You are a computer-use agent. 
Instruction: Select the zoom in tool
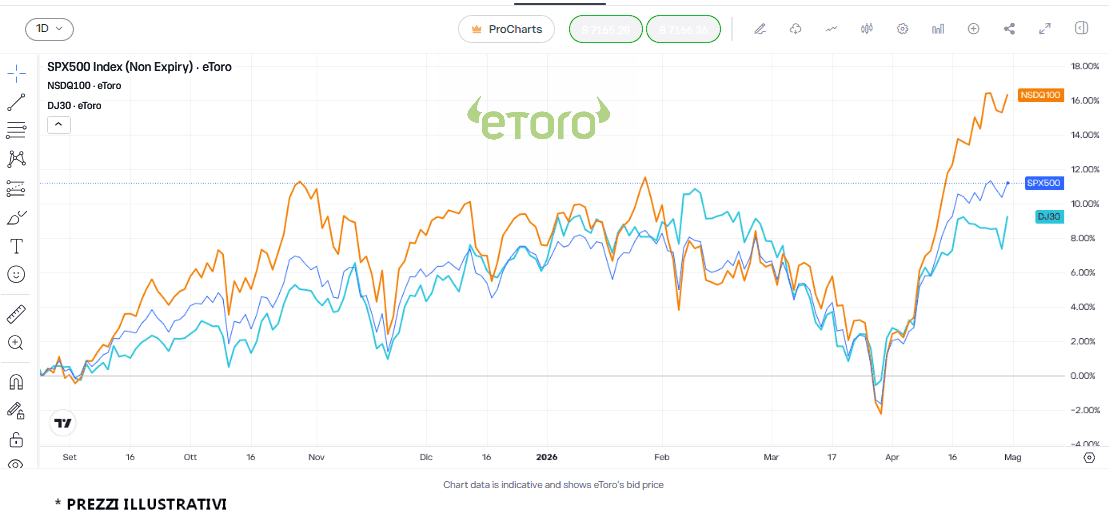(x=16, y=343)
